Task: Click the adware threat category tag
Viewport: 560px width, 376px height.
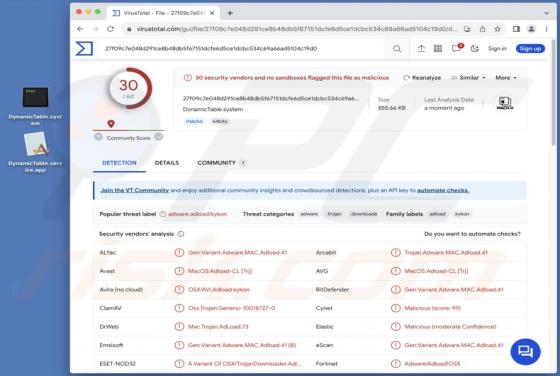Action: click(309, 214)
